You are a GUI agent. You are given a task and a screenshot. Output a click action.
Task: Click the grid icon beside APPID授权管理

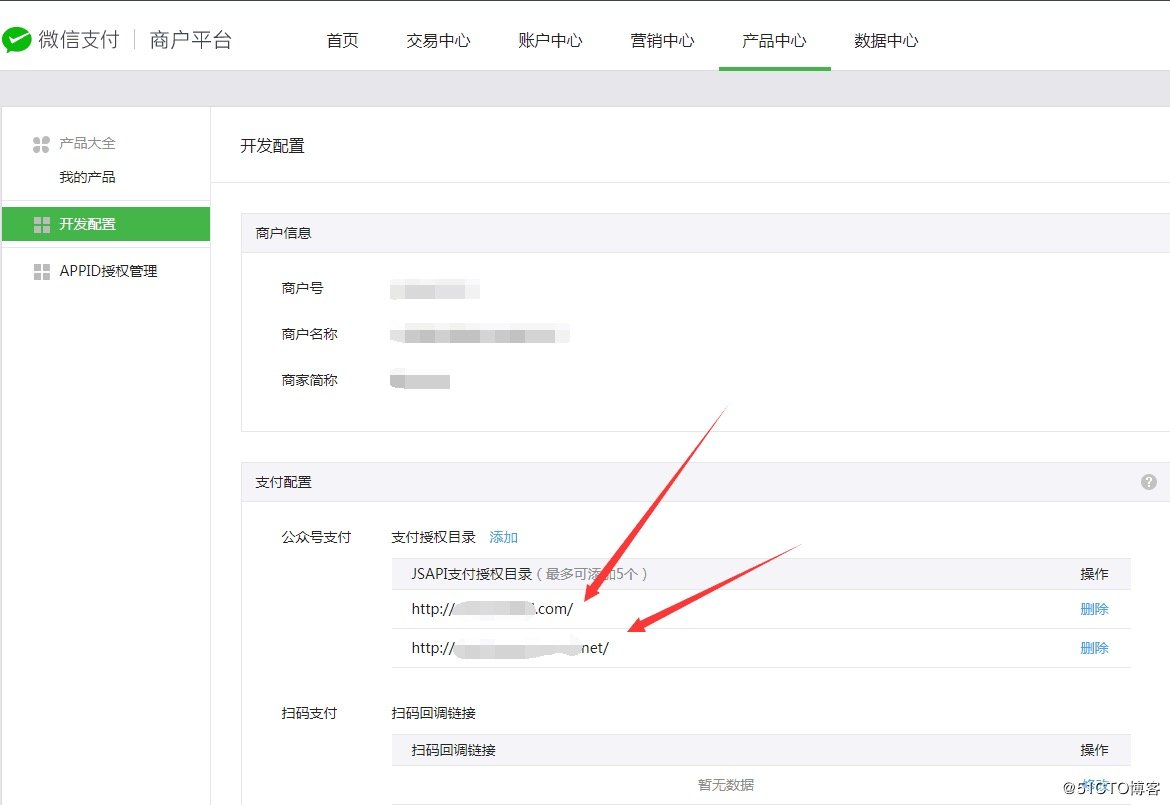click(40, 271)
